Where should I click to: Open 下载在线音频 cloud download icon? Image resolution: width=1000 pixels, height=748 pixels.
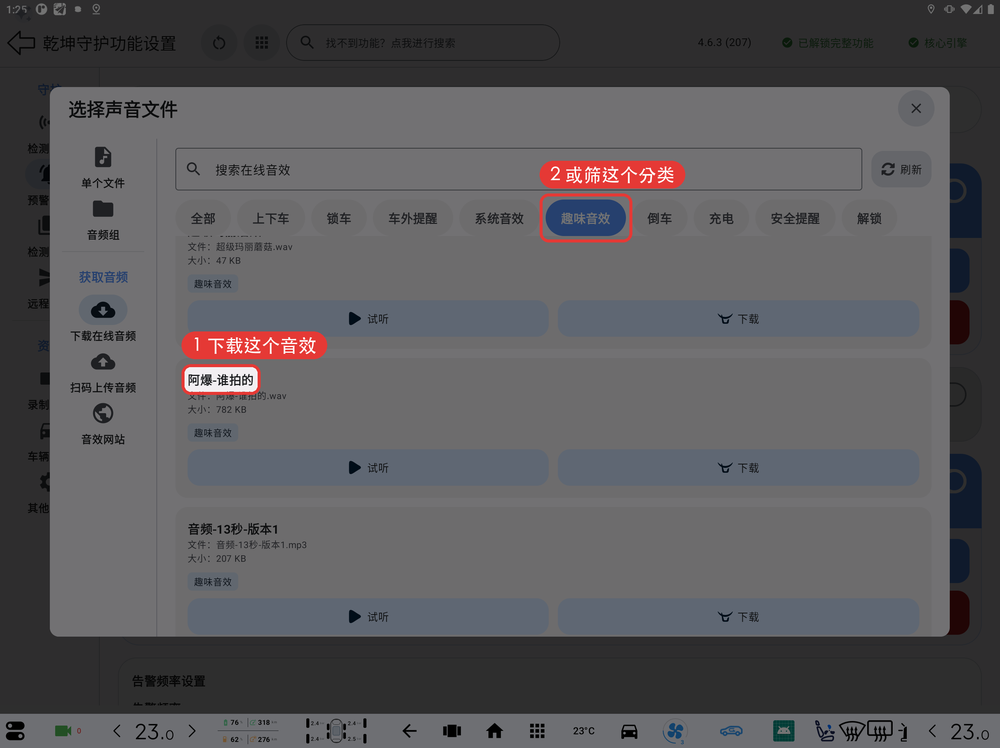[103, 310]
